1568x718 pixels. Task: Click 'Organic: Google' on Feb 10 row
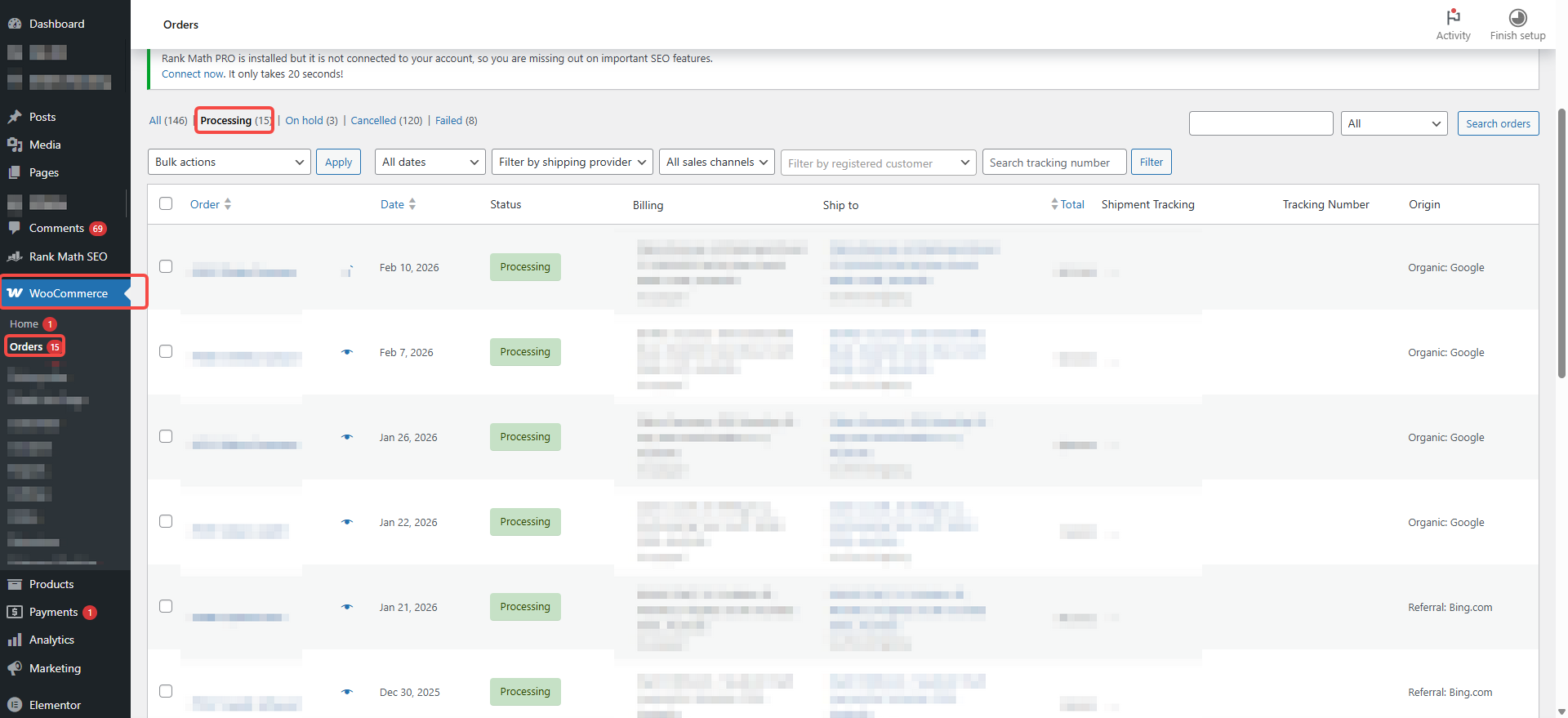(1446, 267)
